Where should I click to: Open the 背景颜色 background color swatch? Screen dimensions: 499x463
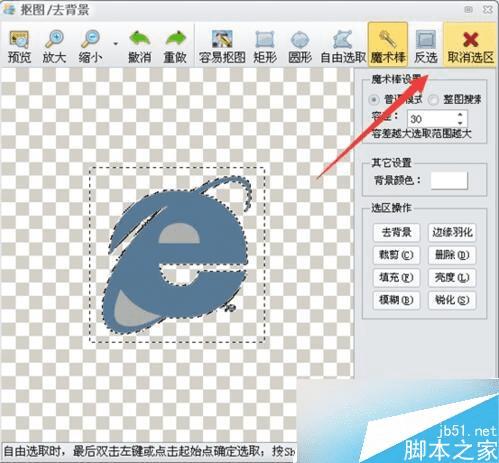[x=449, y=180]
